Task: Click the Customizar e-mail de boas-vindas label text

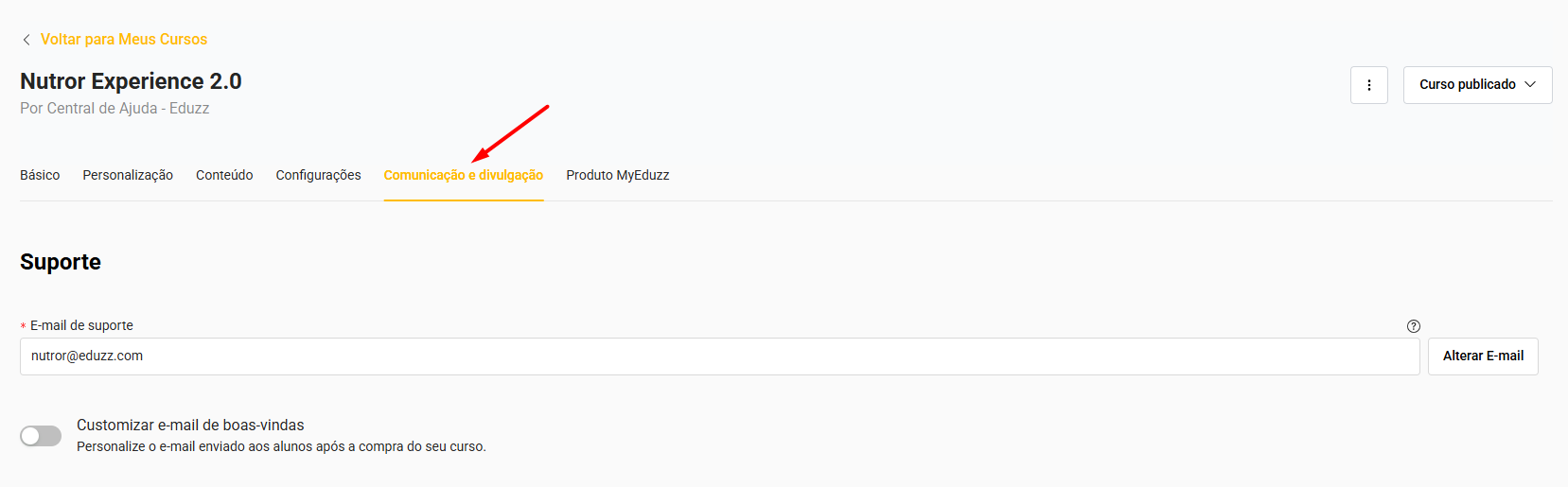Action: coord(190,426)
